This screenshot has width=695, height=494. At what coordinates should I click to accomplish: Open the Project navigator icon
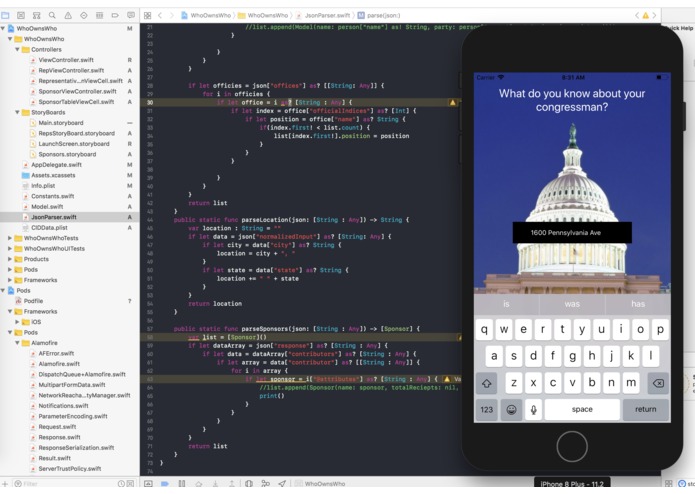[5, 16]
